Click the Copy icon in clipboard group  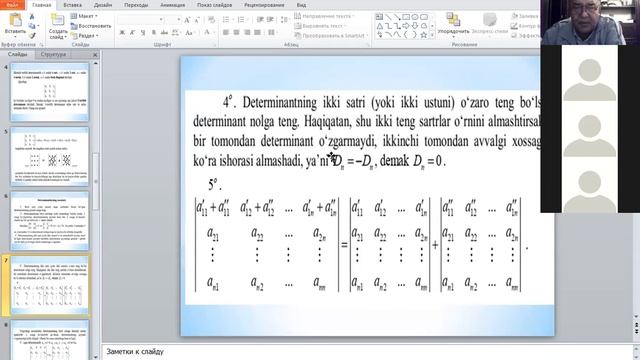(x=32, y=26)
